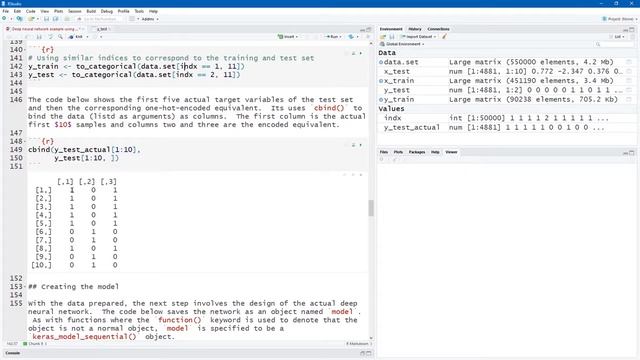This screenshot has height=360, width=640.
Task: Click the Print icon in main toolbar
Action: coord(67,19)
